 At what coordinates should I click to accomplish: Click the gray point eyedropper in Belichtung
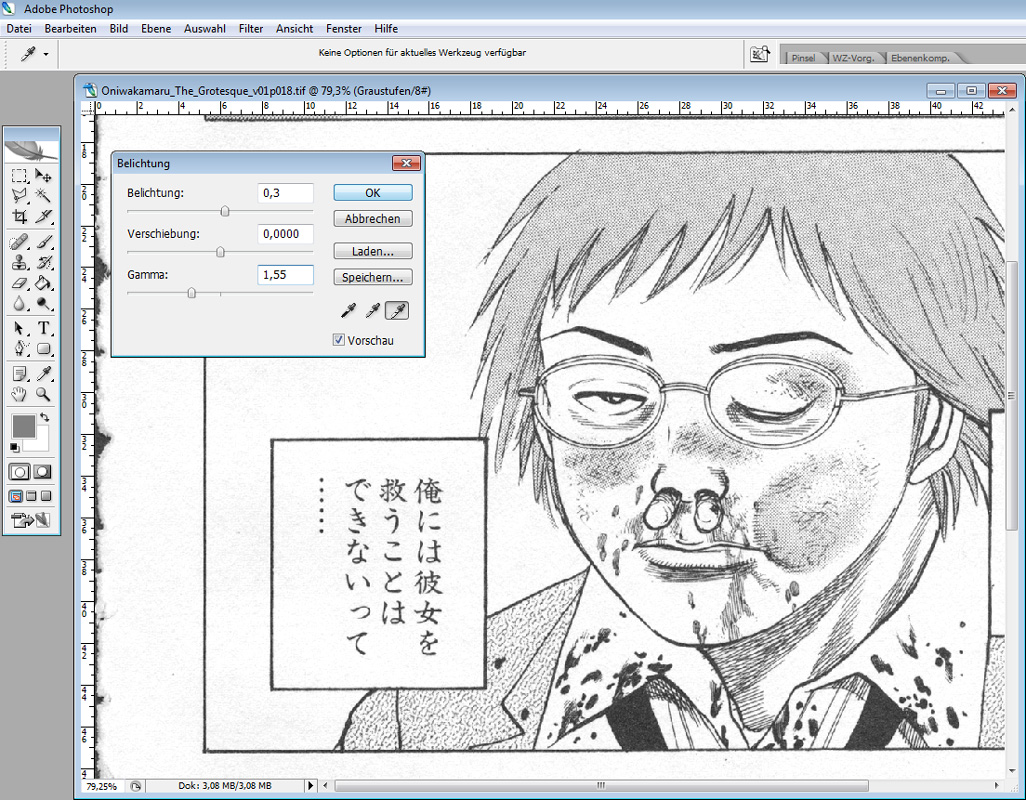click(373, 311)
